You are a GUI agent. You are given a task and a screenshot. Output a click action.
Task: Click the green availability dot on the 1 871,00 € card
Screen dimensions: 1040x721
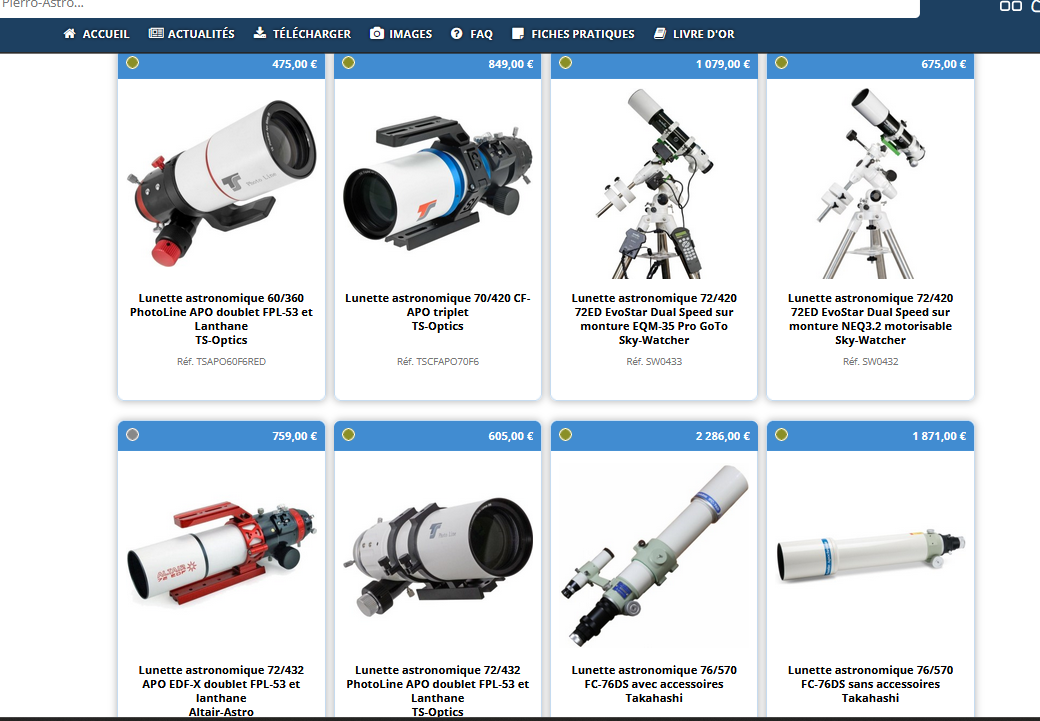tap(782, 435)
